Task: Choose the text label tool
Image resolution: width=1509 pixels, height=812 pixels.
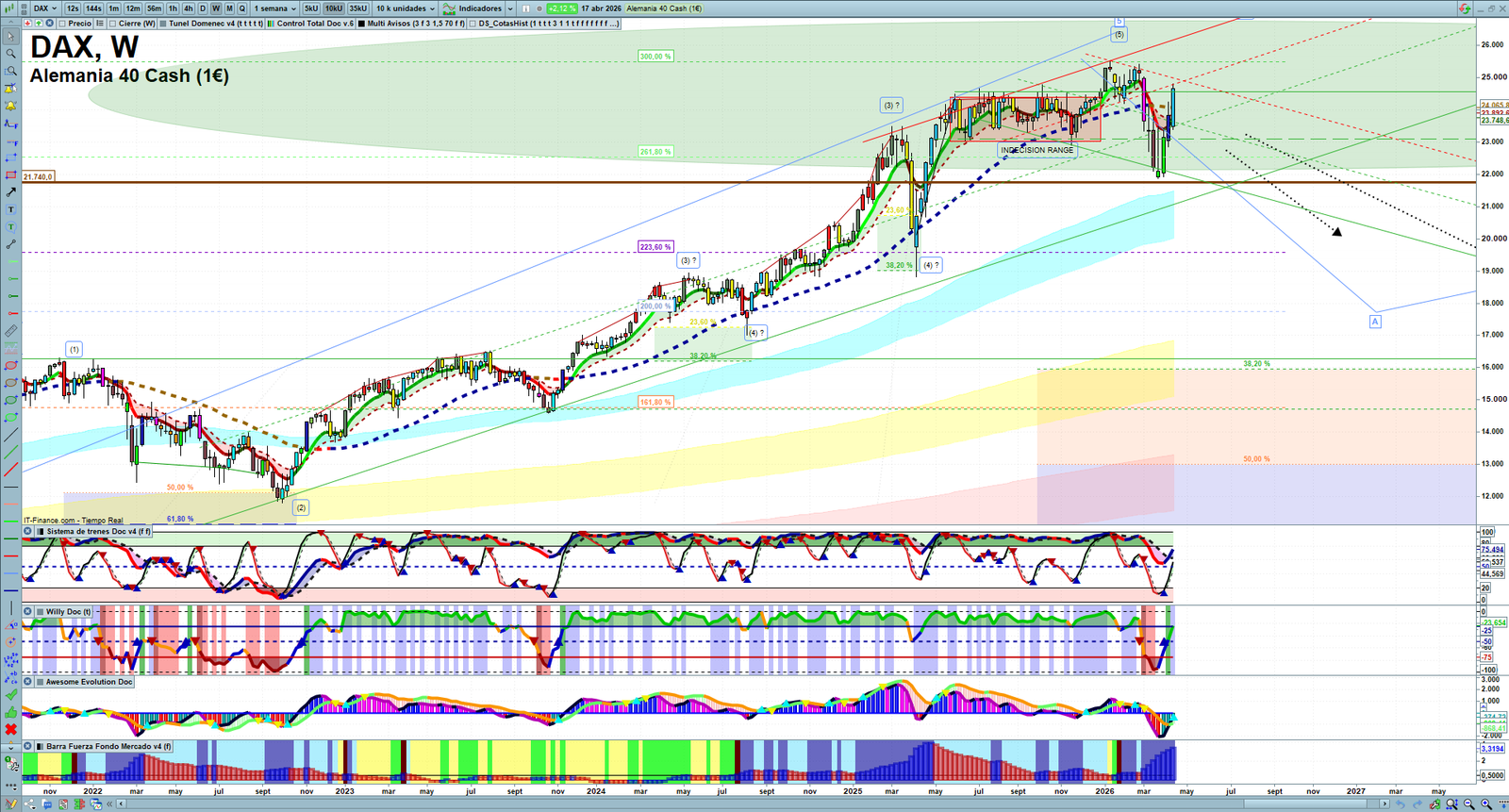Action: [x=11, y=209]
